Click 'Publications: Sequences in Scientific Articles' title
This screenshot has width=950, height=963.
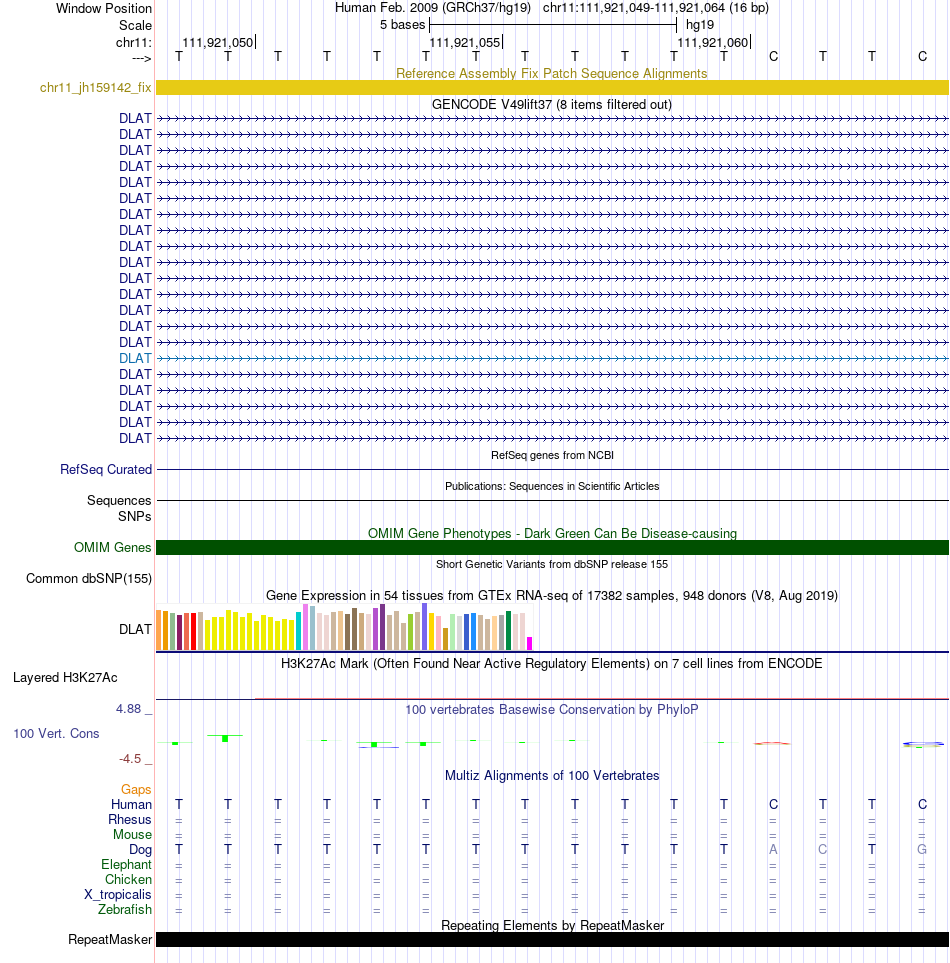pyautogui.click(x=552, y=486)
